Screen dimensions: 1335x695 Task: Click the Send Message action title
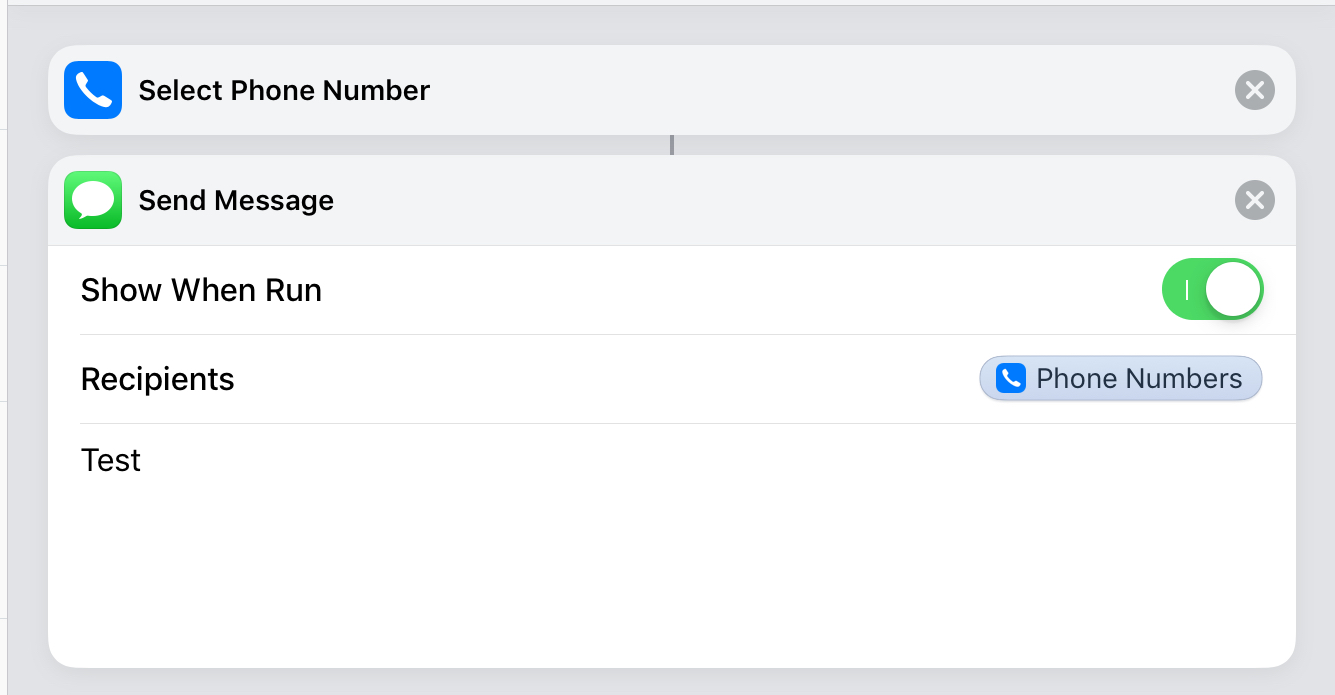236,200
